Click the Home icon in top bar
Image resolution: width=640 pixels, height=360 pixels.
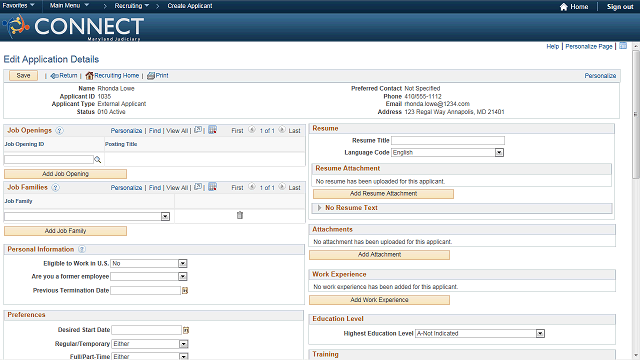coord(564,7)
